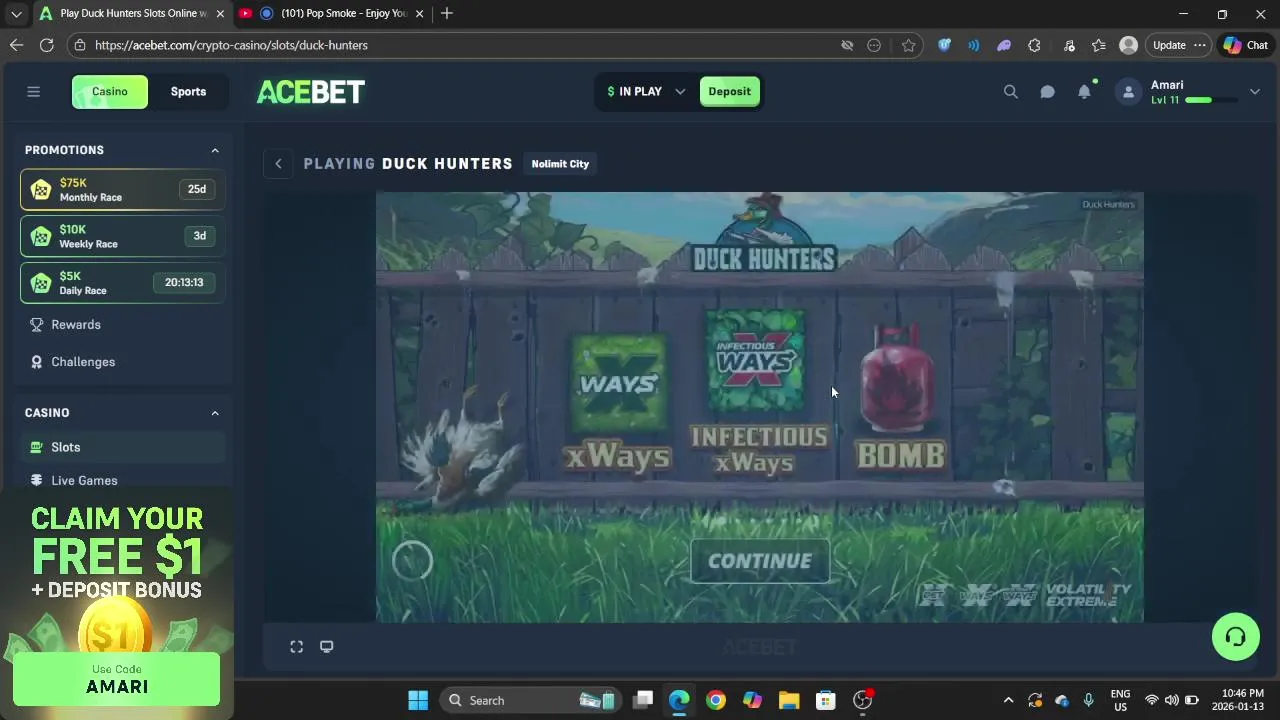
Task: Click the green Deposit button
Action: click(729, 92)
